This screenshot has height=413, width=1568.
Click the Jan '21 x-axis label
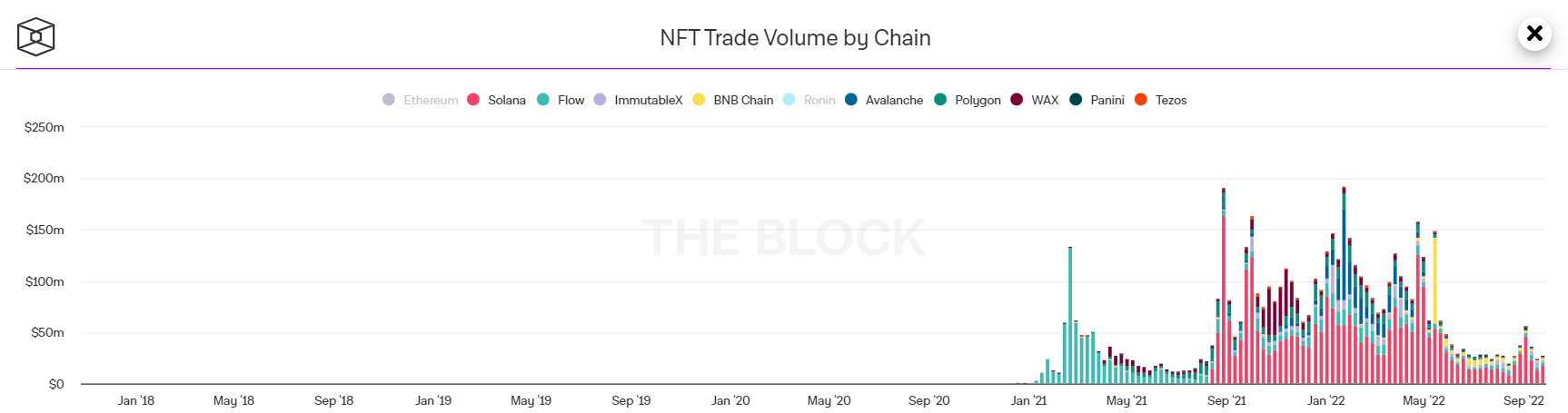[1028, 400]
